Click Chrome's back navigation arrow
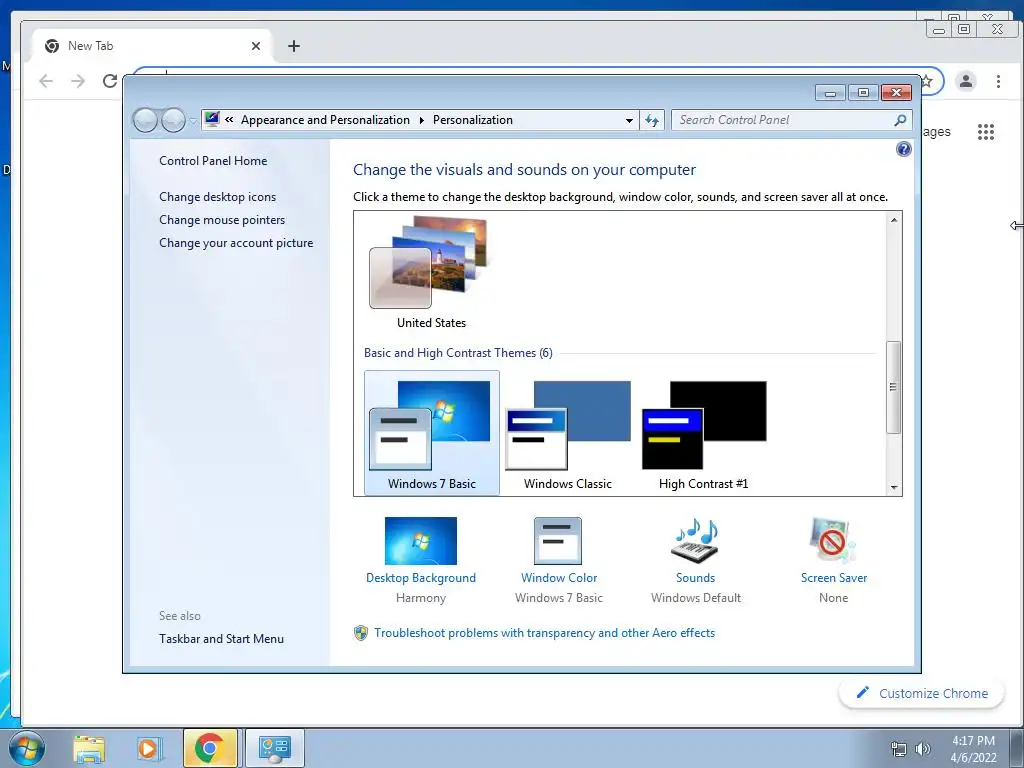Image resolution: width=1024 pixels, height=768 pixels. (x=46, y=81)
